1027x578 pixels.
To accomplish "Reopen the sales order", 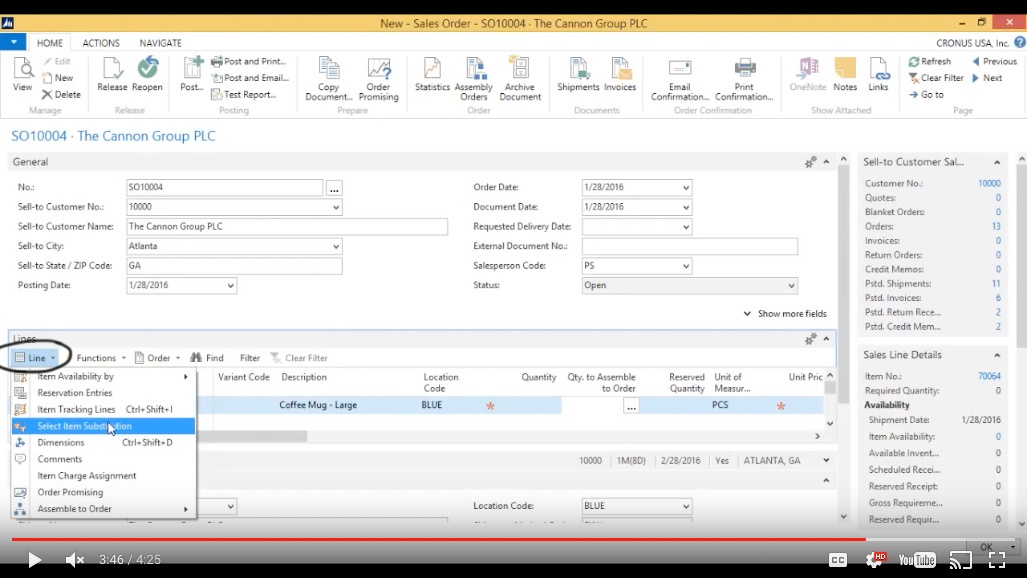I will point(147,74).
